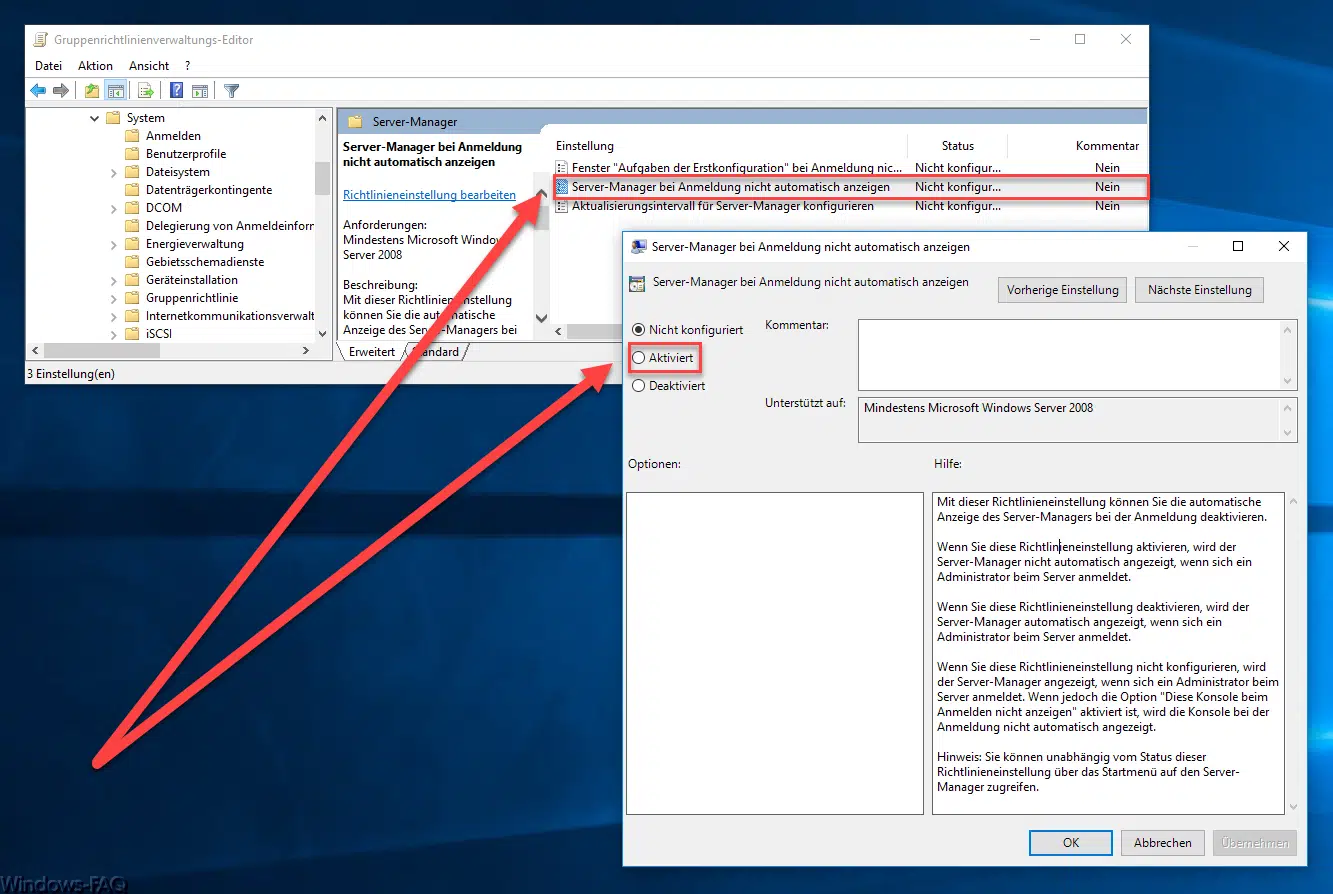Select the System tree item label

[146, 118]
